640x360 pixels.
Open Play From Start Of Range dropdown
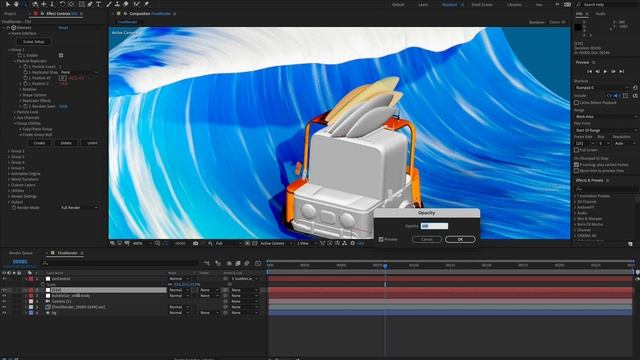(606, 130)
